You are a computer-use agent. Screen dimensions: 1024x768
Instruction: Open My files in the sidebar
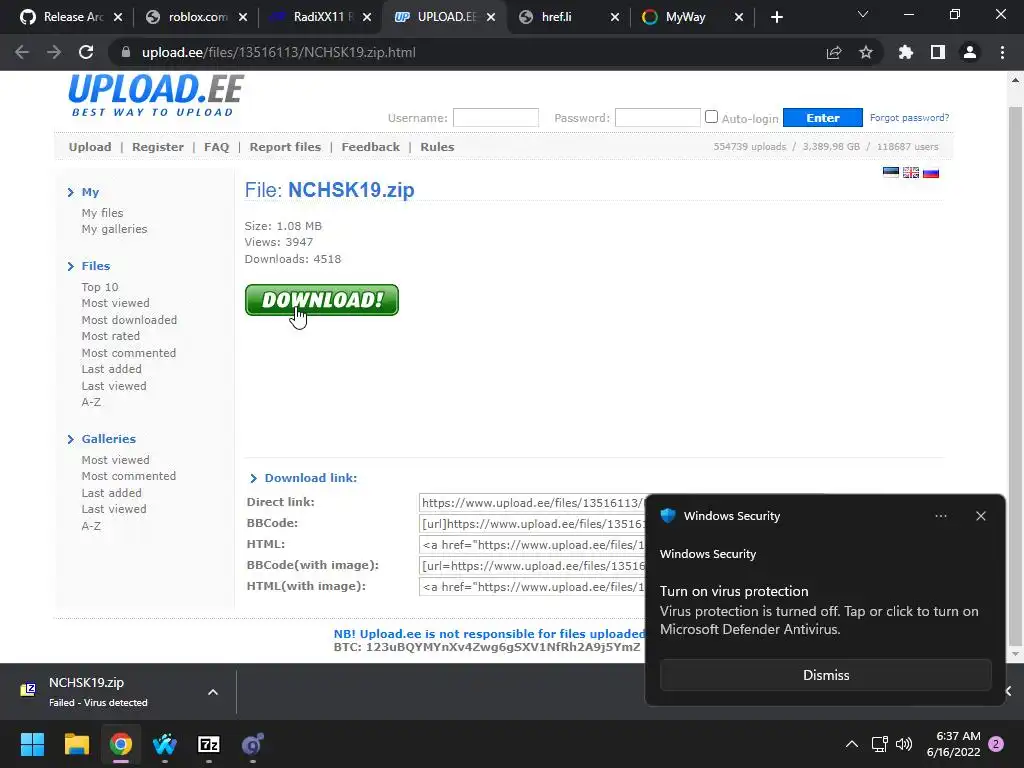click(x=103, y=213)
